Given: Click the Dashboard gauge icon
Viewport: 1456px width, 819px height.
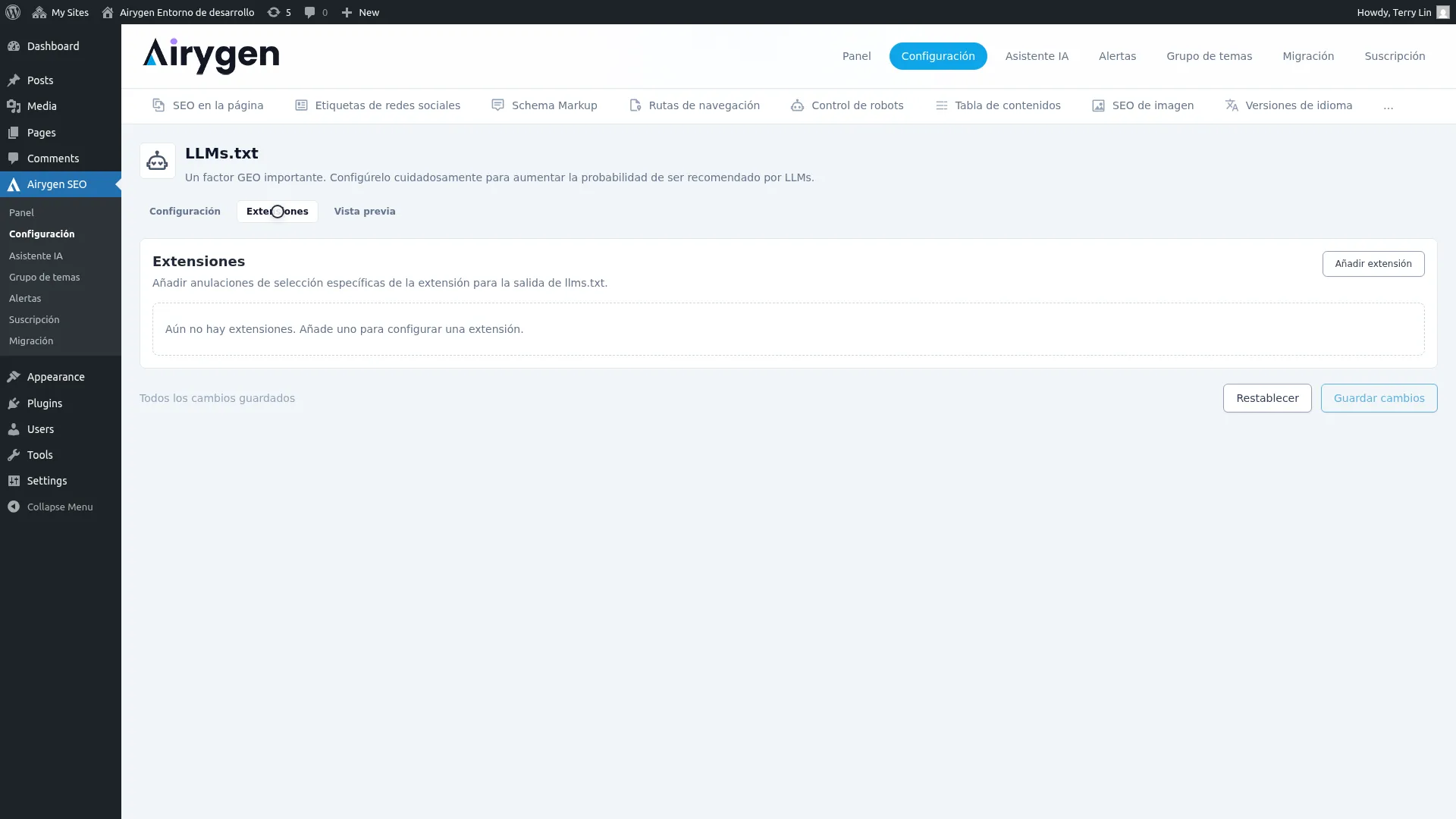Looking at the screenshot, I should pyautogui.click(x=14, y=46).
